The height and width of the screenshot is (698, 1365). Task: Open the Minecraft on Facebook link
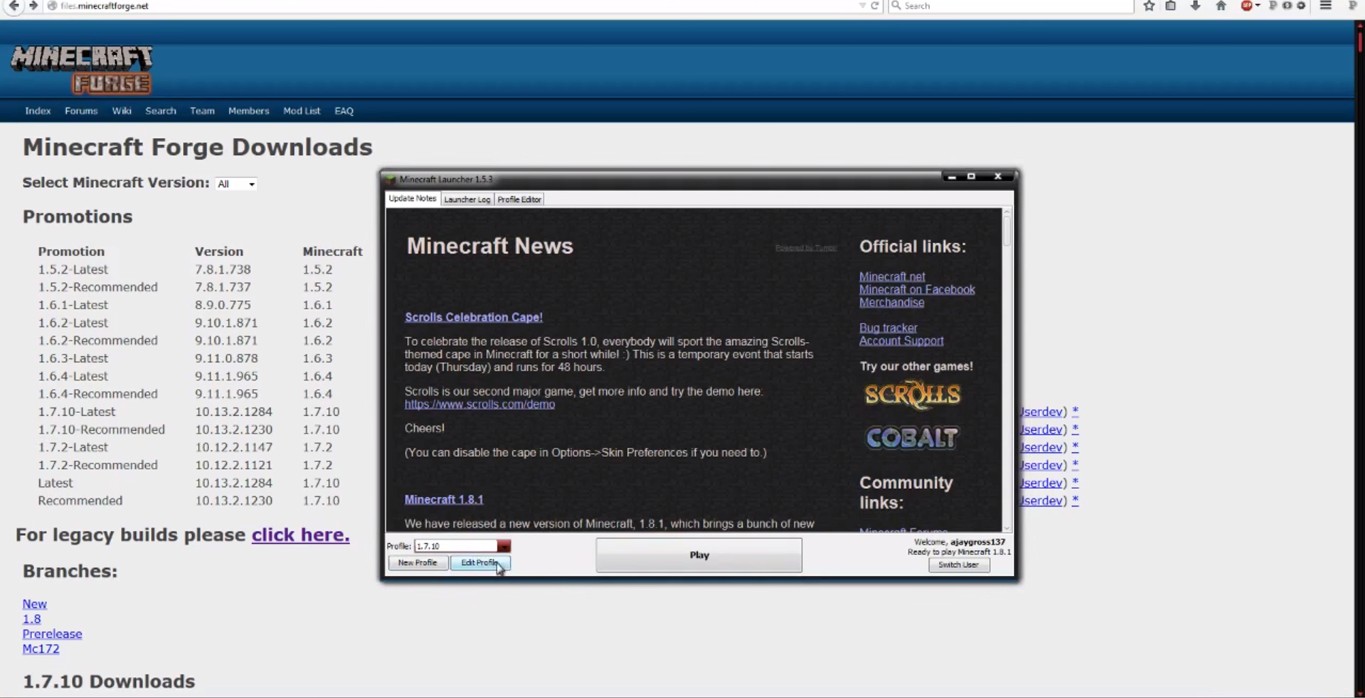coord(917,290)
